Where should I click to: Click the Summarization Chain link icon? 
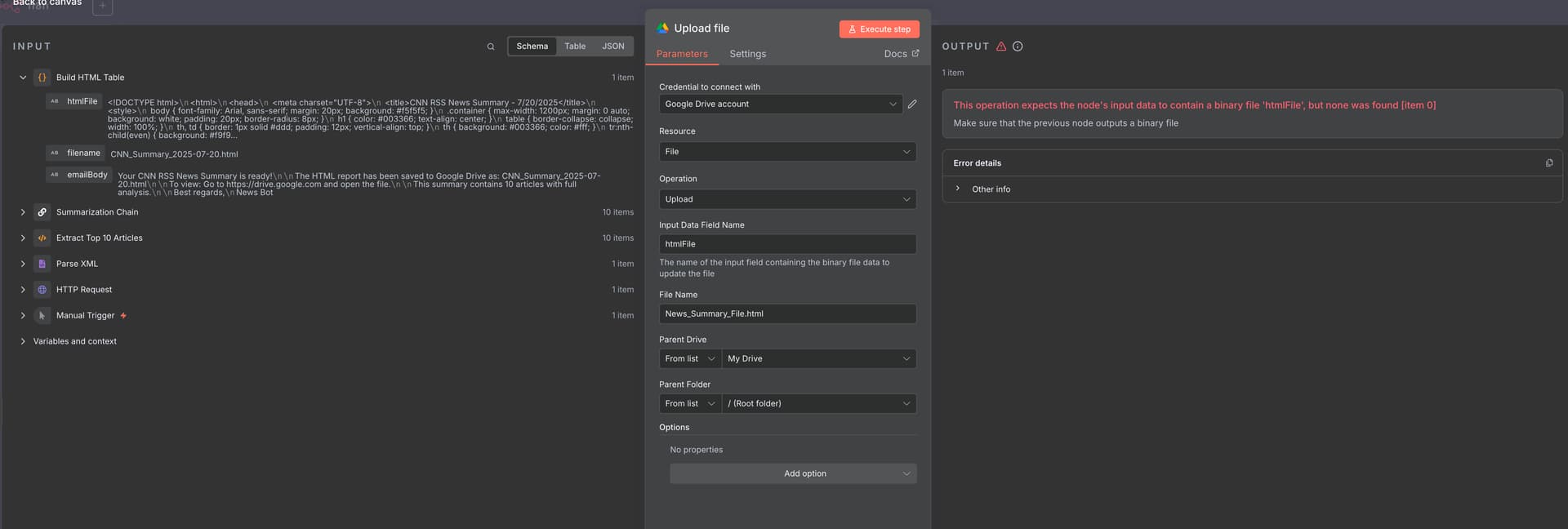(x=42, y=212)
